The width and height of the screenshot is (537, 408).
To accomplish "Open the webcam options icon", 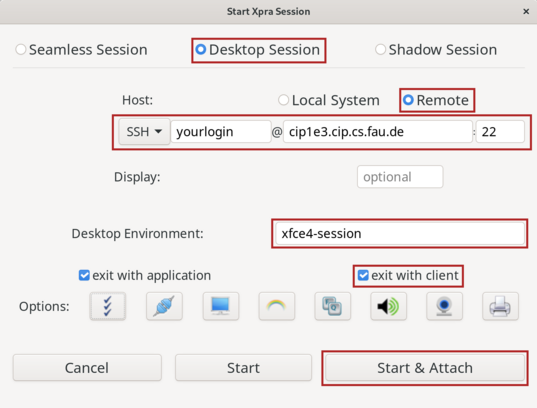I will tap(444, 306).
